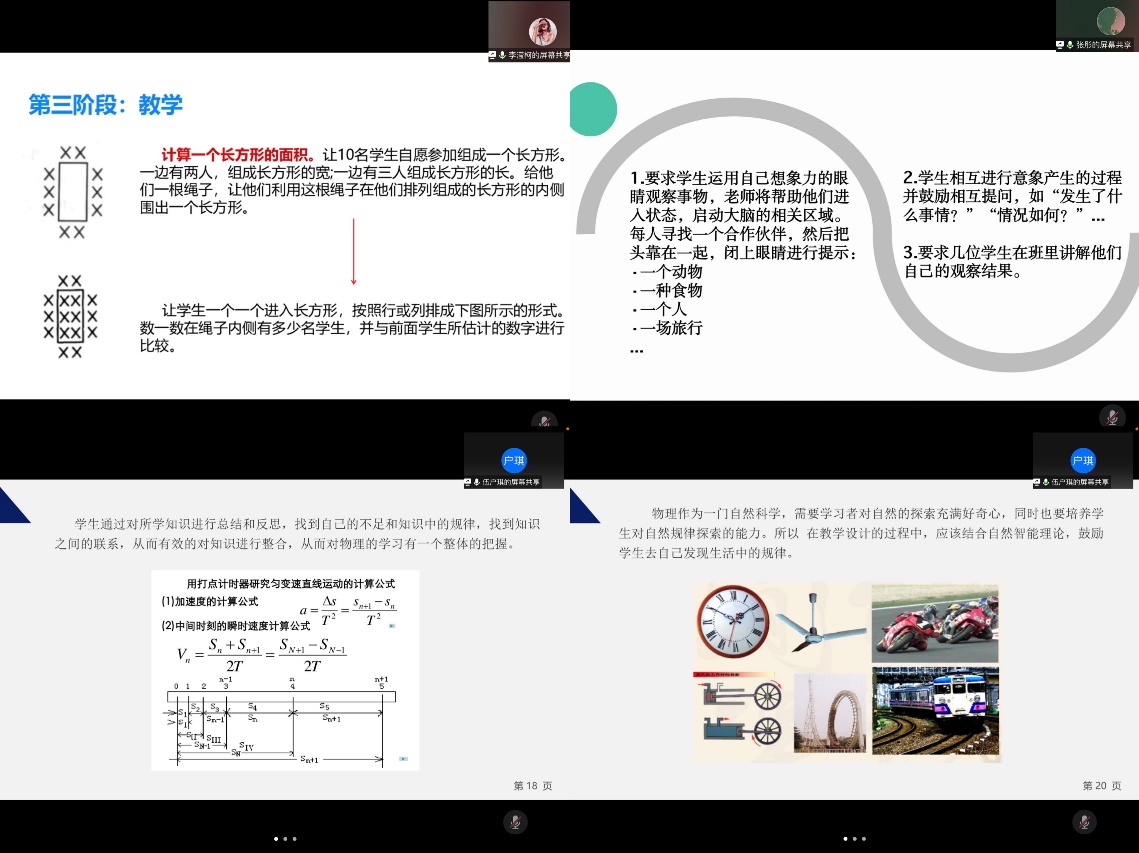
Task: Unmute the mic in the lower-left 伍户琪的屏幕共享 label
Action: (477, 482)
